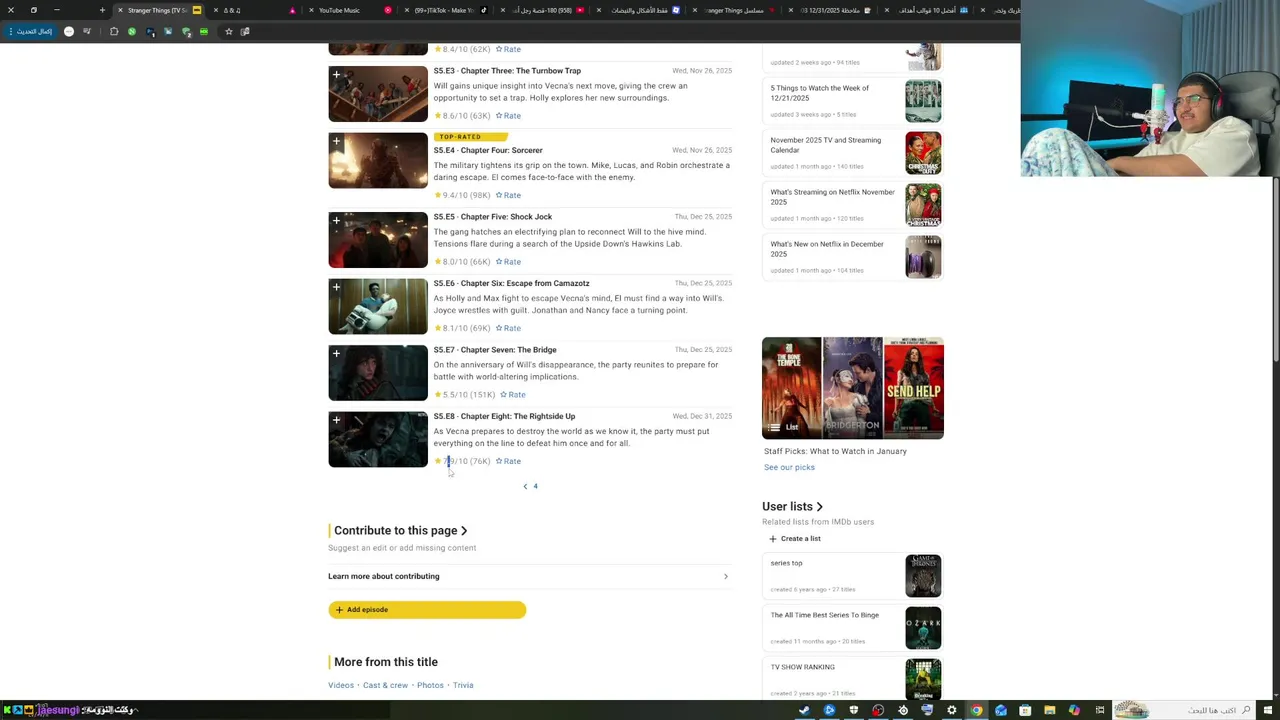Screen dimensions: 1280x720
Task: Open Shock Jock episode thumbnail
Action: (378, 240)
